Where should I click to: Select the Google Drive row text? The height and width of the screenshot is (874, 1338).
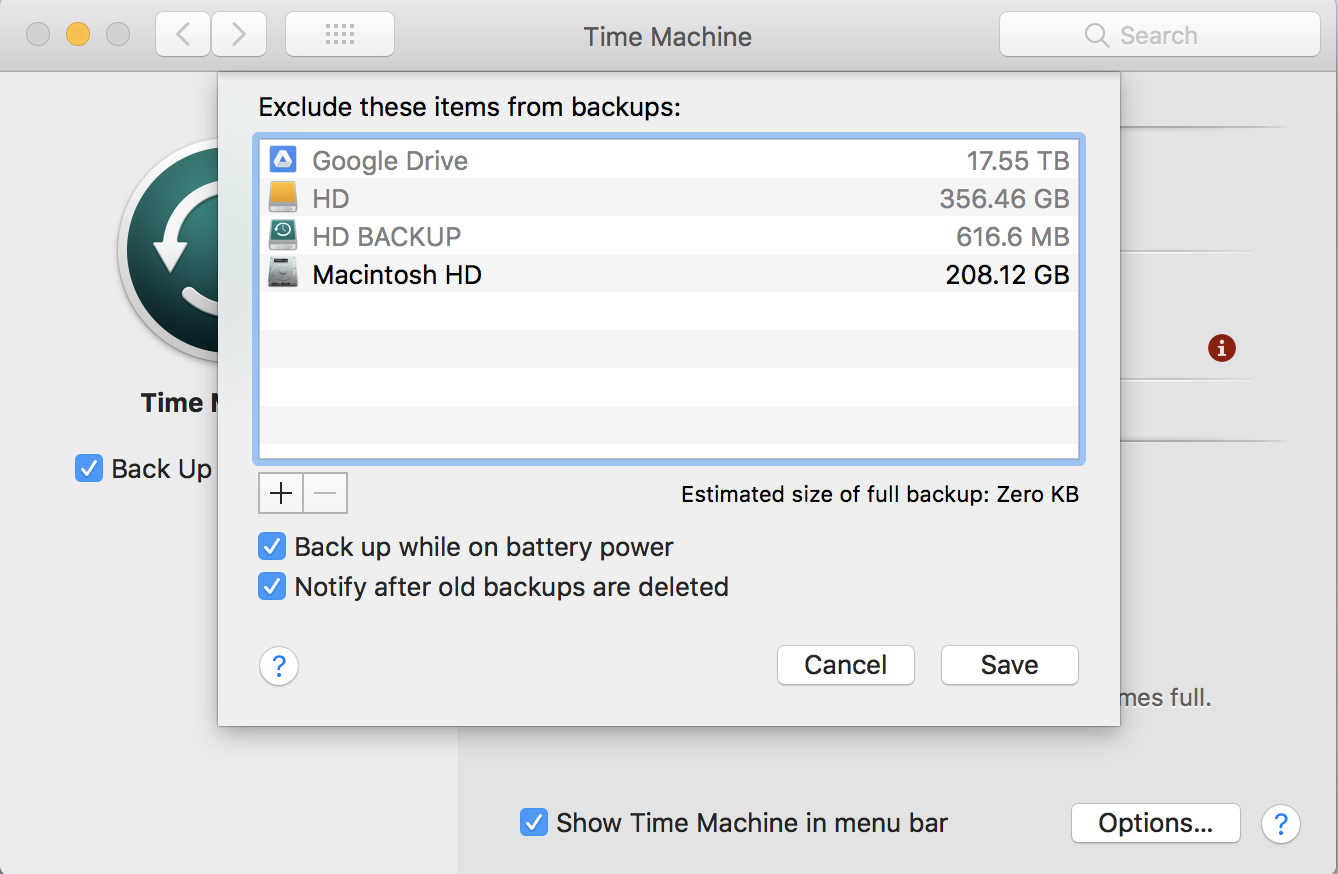[x=390, y=160]
